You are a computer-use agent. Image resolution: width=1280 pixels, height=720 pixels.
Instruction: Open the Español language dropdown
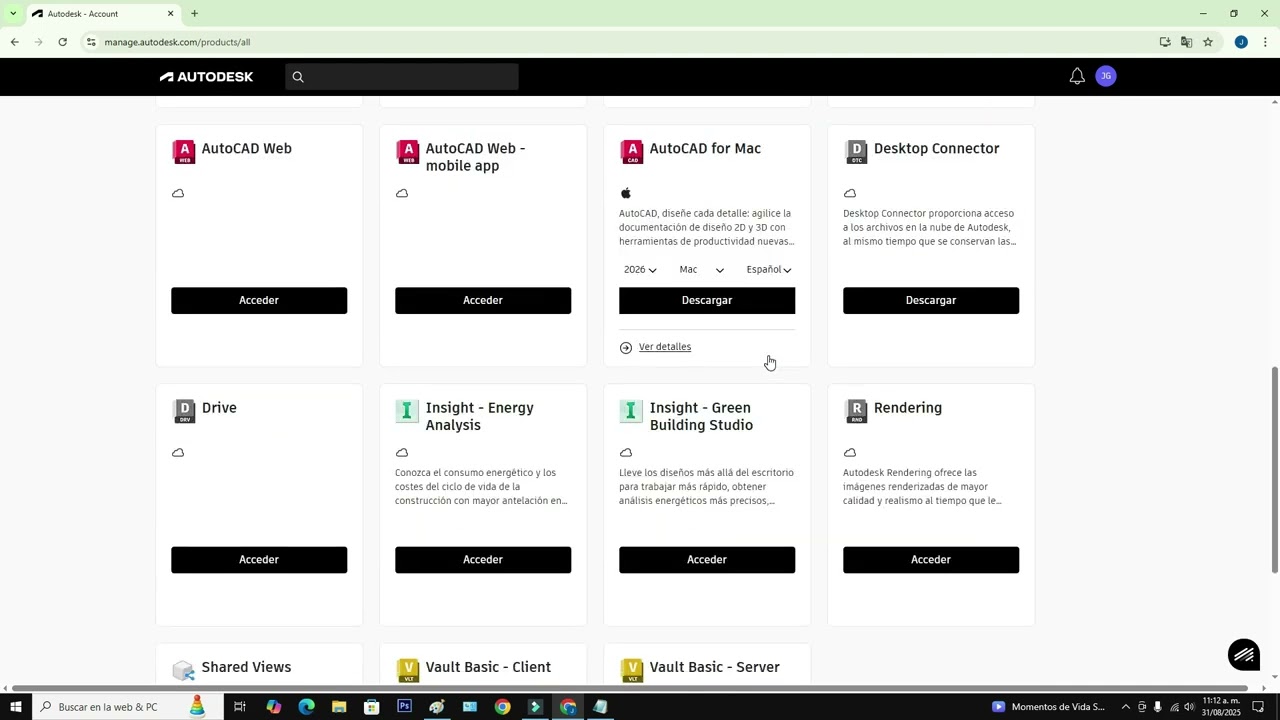[769, 270]
